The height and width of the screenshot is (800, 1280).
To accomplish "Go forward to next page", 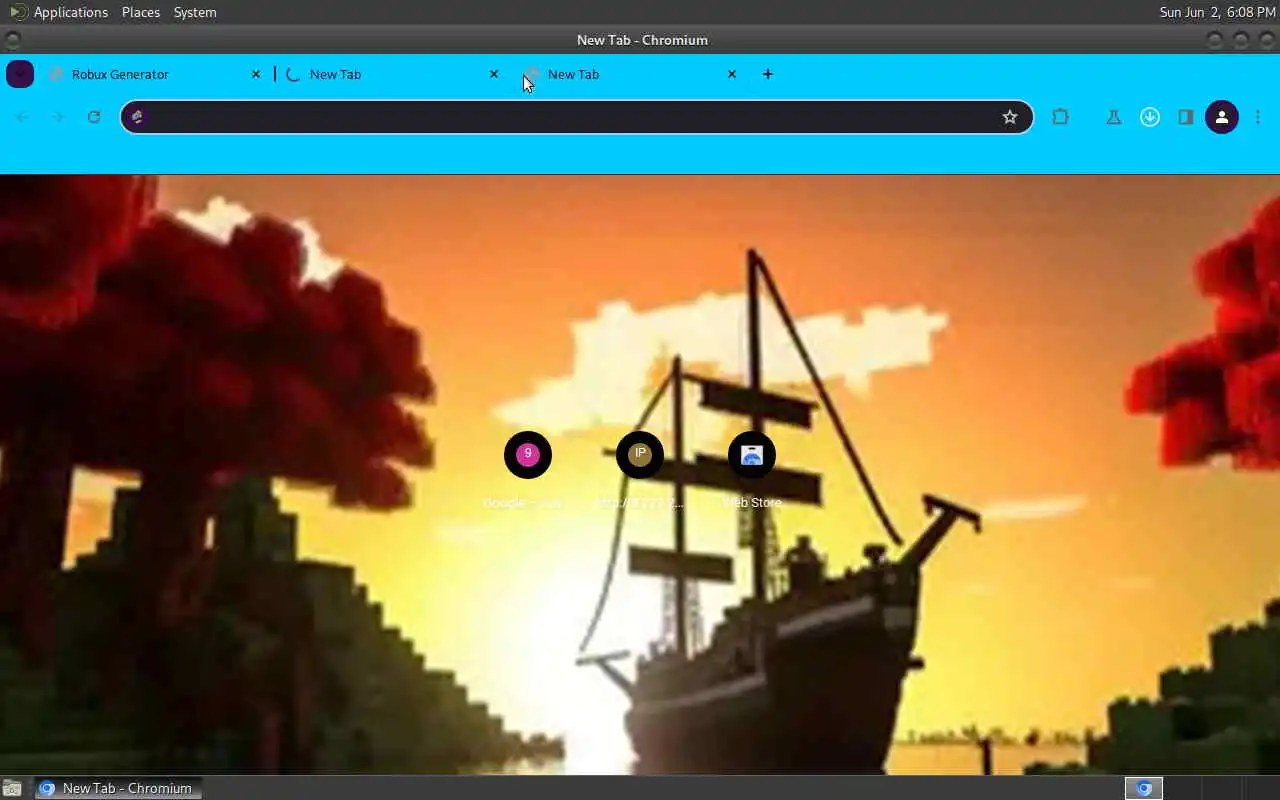I will tap(58, 117).
